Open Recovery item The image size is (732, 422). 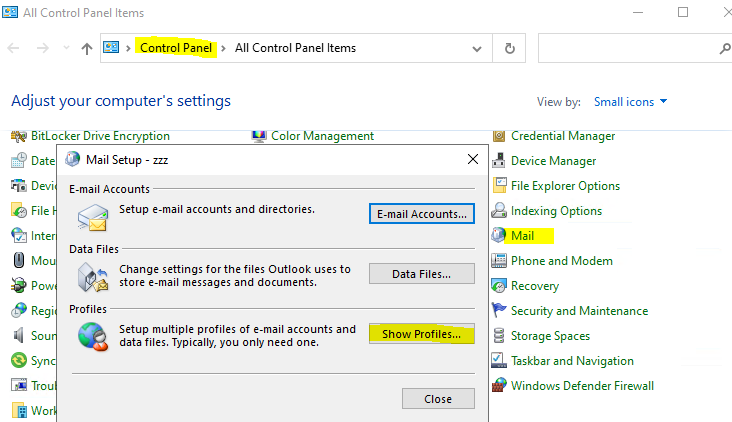pyautogui.click(x=535, y=286)
